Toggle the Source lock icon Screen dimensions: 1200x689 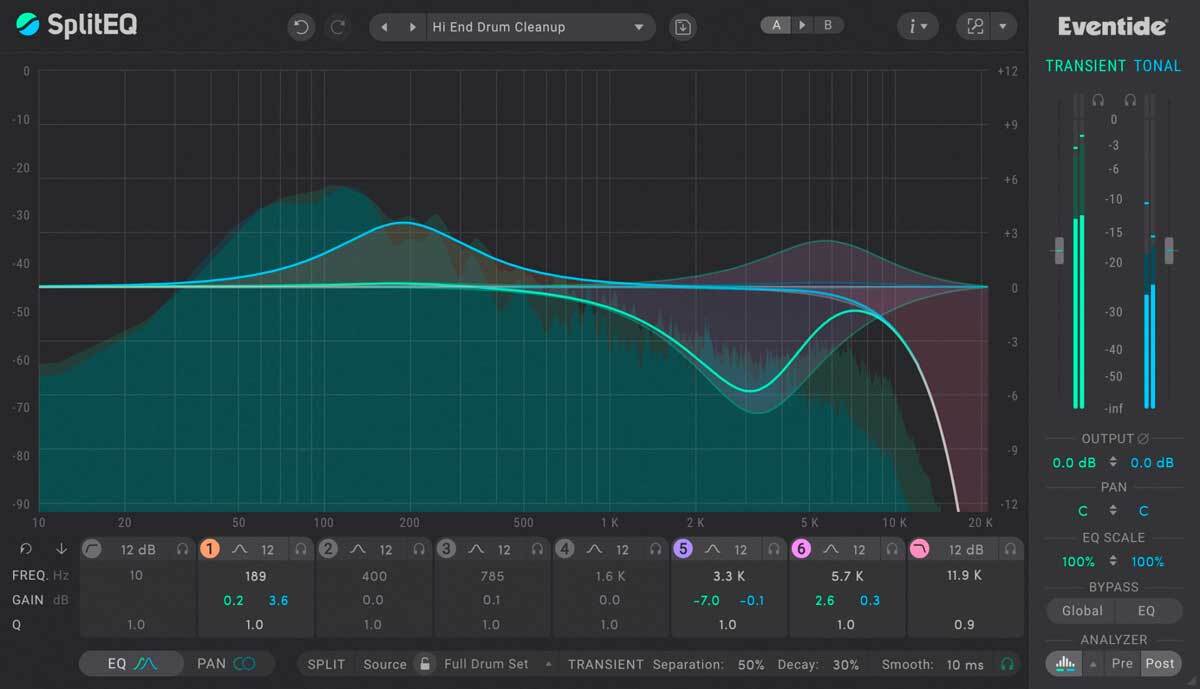tap(425, 664)
